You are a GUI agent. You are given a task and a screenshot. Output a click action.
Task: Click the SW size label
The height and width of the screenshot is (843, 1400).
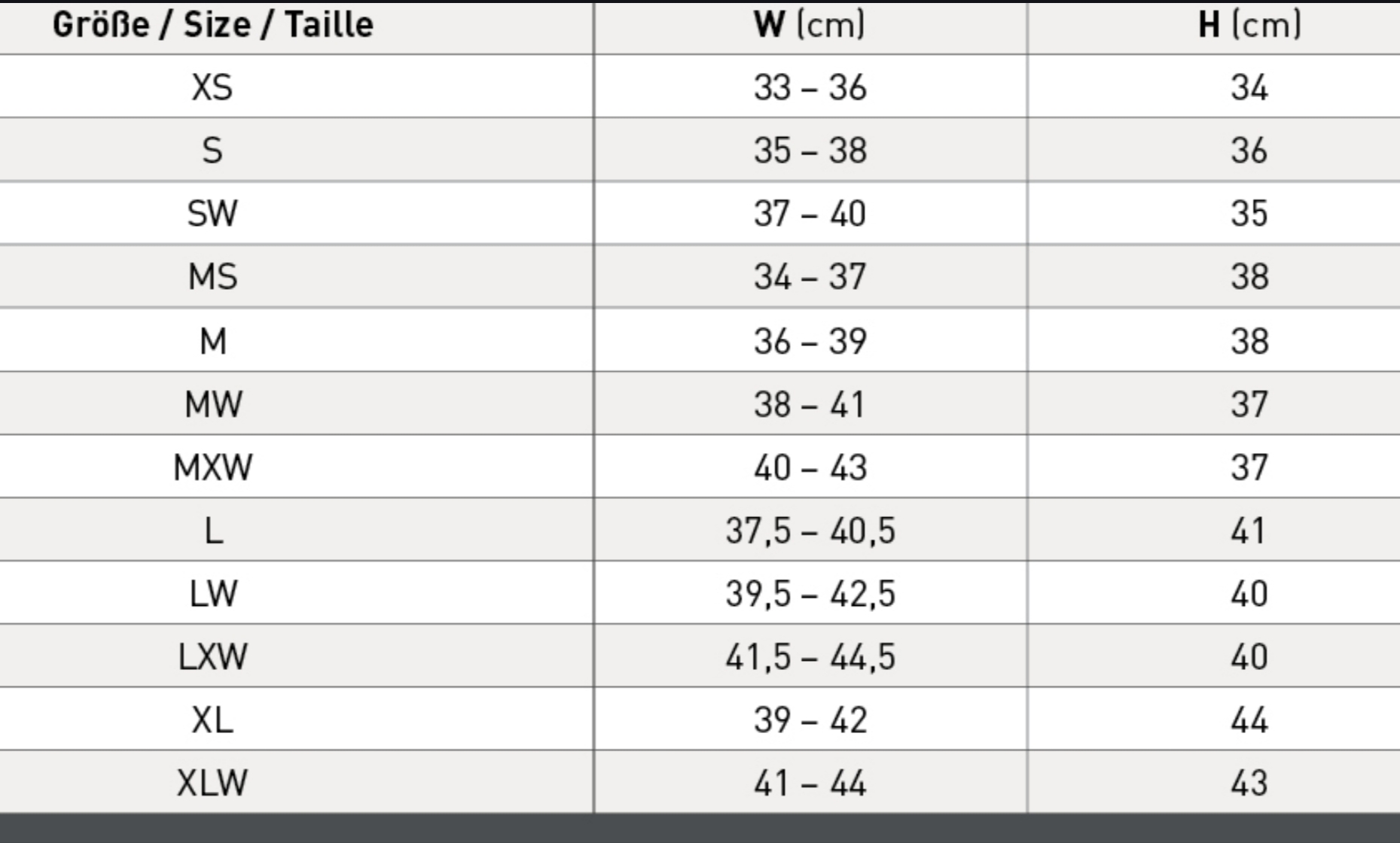[x=212, y=214]
